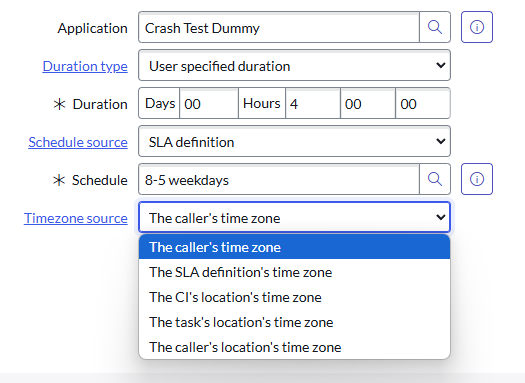Open the Schedule source dropdown

(x=294, y=141)
